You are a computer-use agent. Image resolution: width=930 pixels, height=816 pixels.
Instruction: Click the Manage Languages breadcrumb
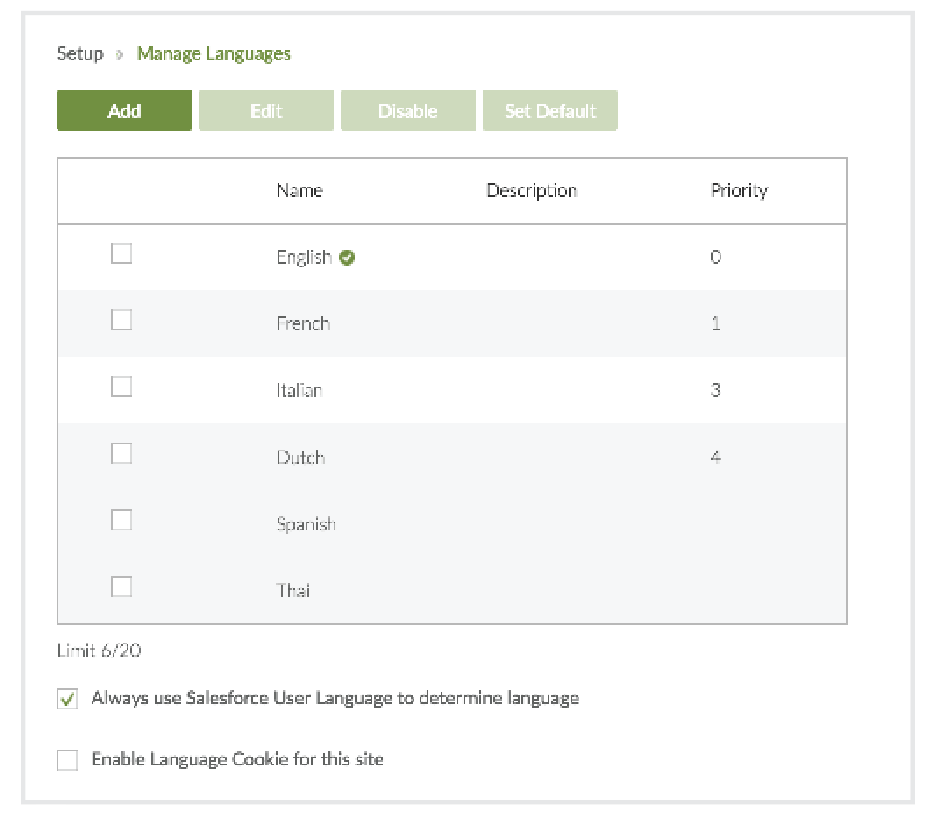214,54
